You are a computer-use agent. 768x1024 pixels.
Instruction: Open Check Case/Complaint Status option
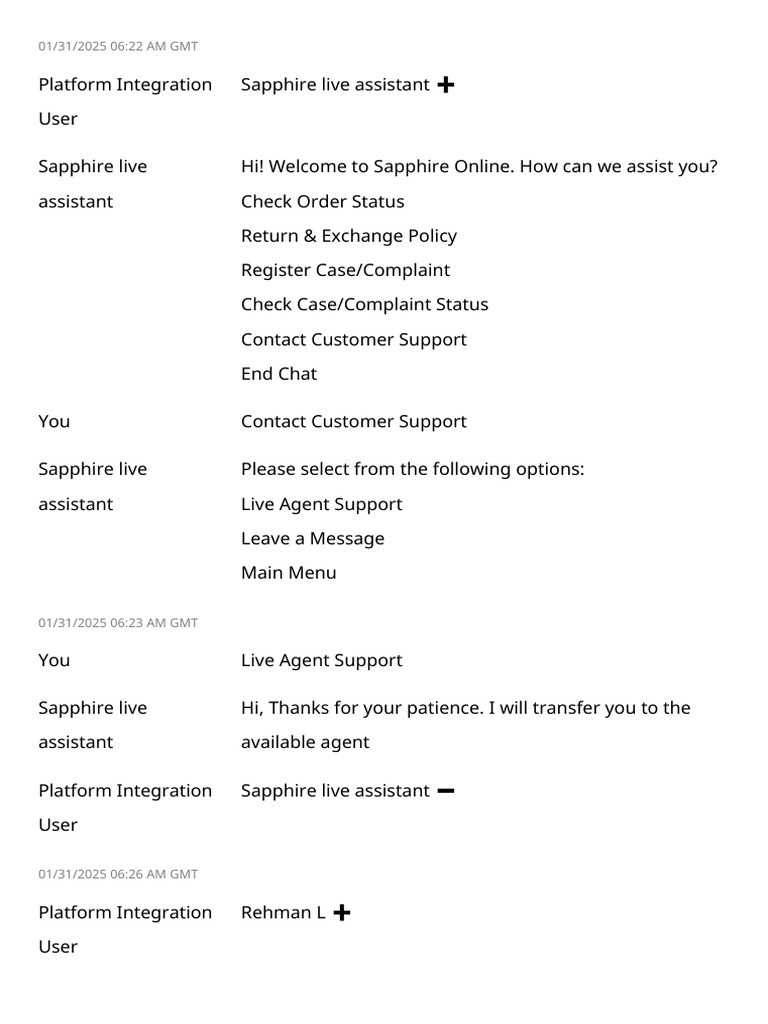pos(364,304)
